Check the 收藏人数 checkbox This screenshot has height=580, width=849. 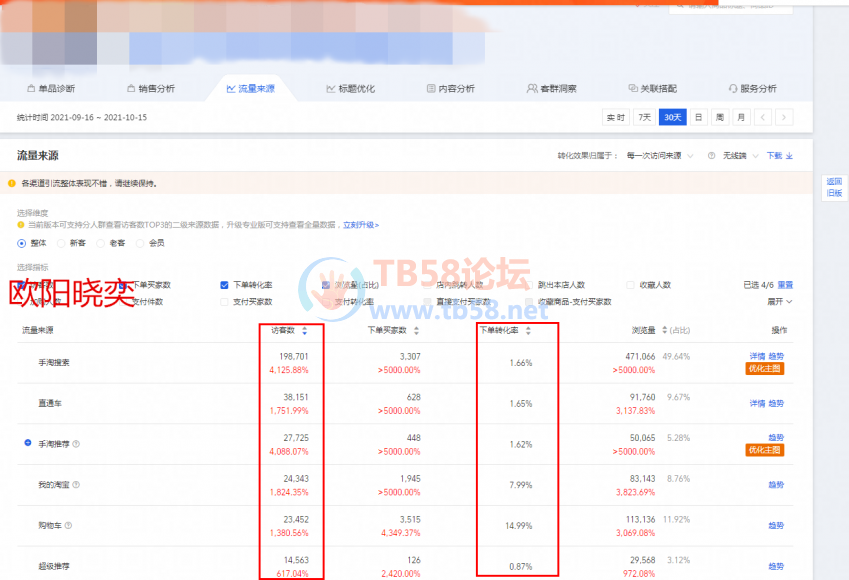(x=630, y=285)
